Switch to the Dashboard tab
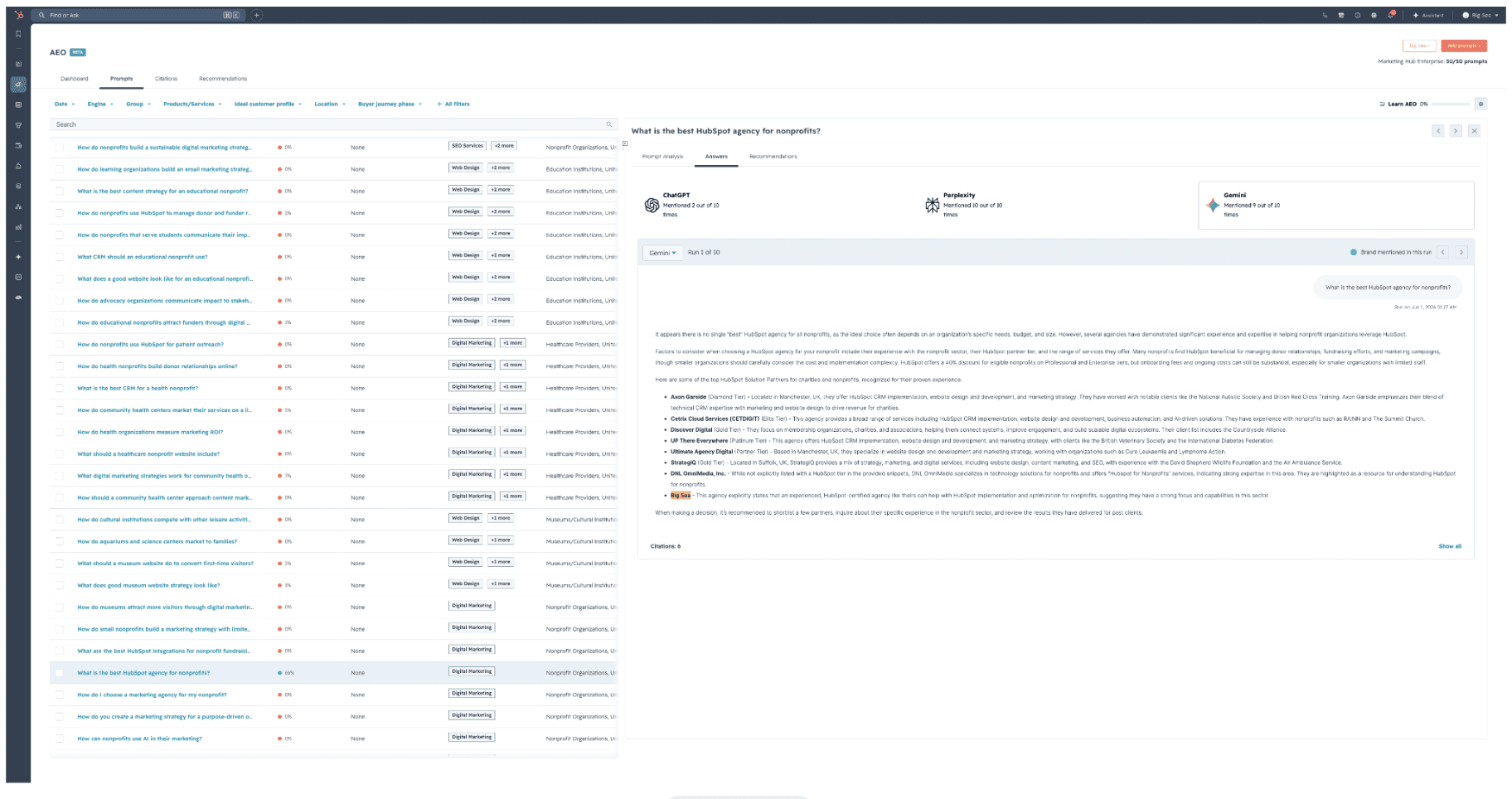The image size is (1512, 799). pos(74,79)
